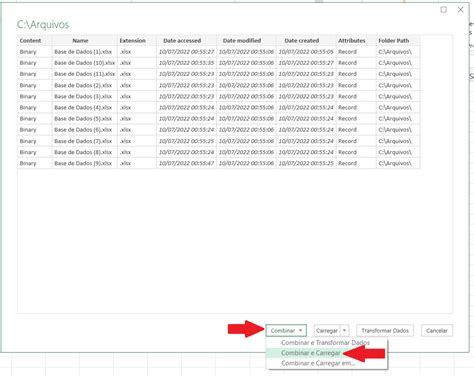Select Base de Dados (6).xlsx name cell
474x376 pixels.
[x=83, y=130]
